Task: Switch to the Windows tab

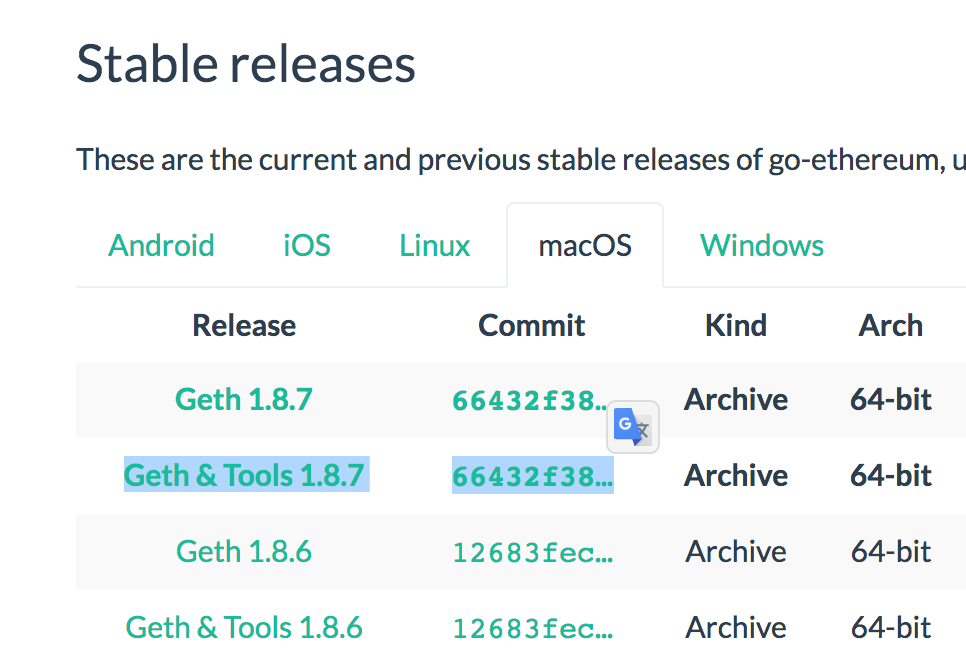Action: (761, 245)
